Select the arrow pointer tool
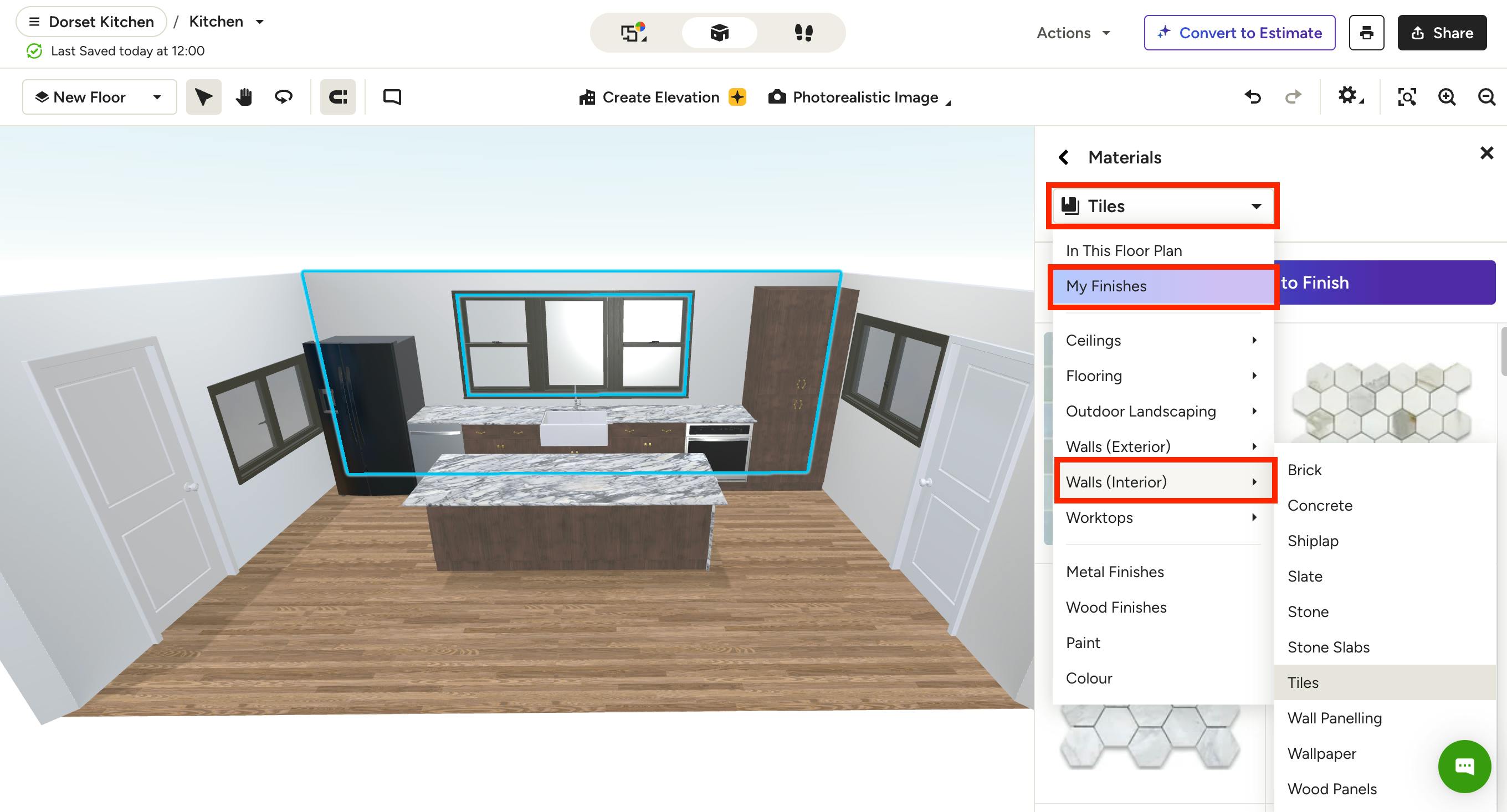Image resolution: width=1507 pixels, height=812 pixels. tap(203, 97)
